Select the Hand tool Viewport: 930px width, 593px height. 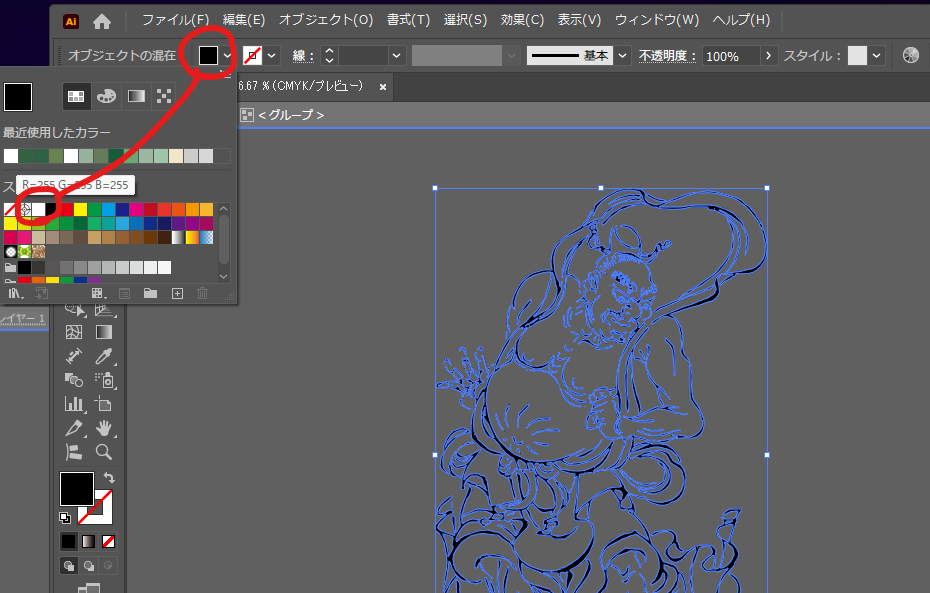[104, 428]
